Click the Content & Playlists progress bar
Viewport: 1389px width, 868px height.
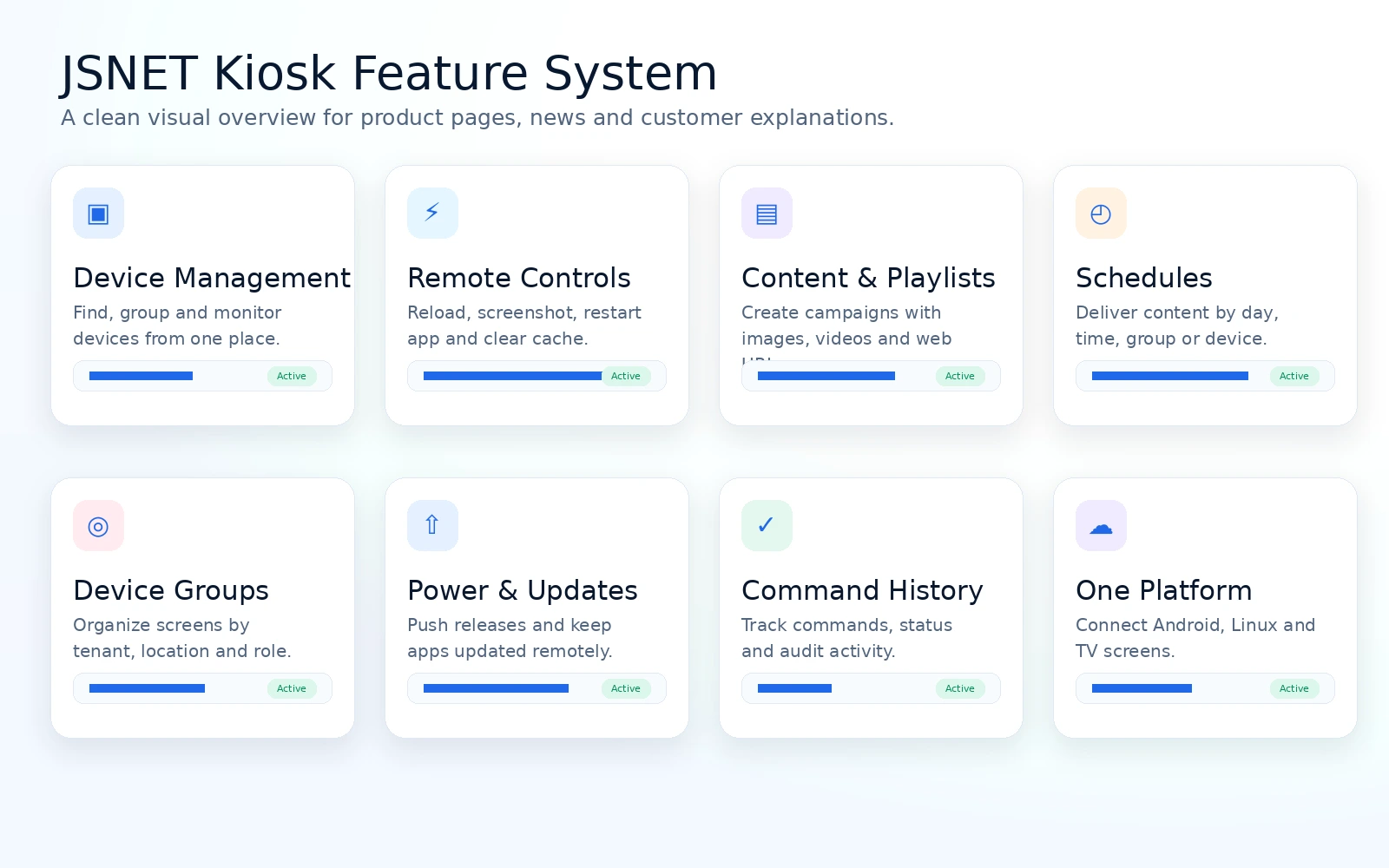pyautogui.click(x=826, y=376)
